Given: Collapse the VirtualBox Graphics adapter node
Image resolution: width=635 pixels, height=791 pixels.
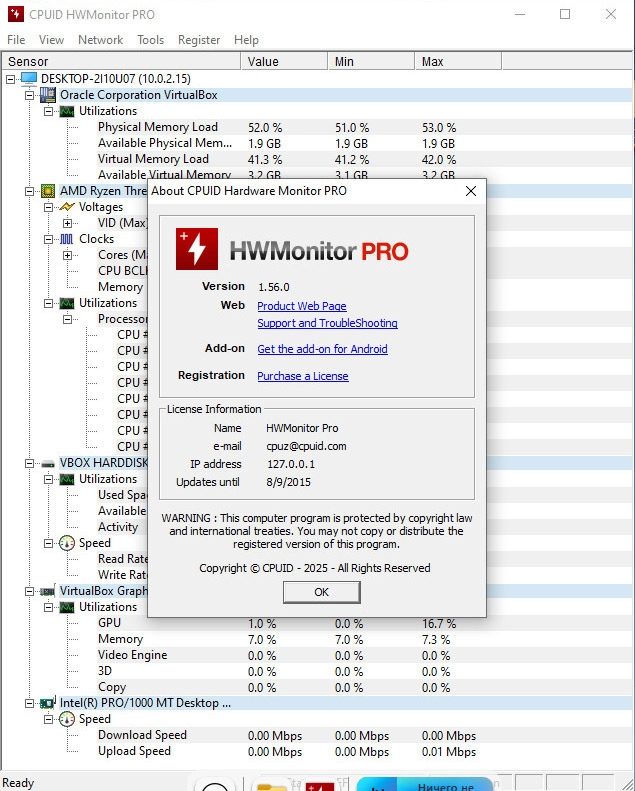Looking at the screenshot, I should point(30,591).
